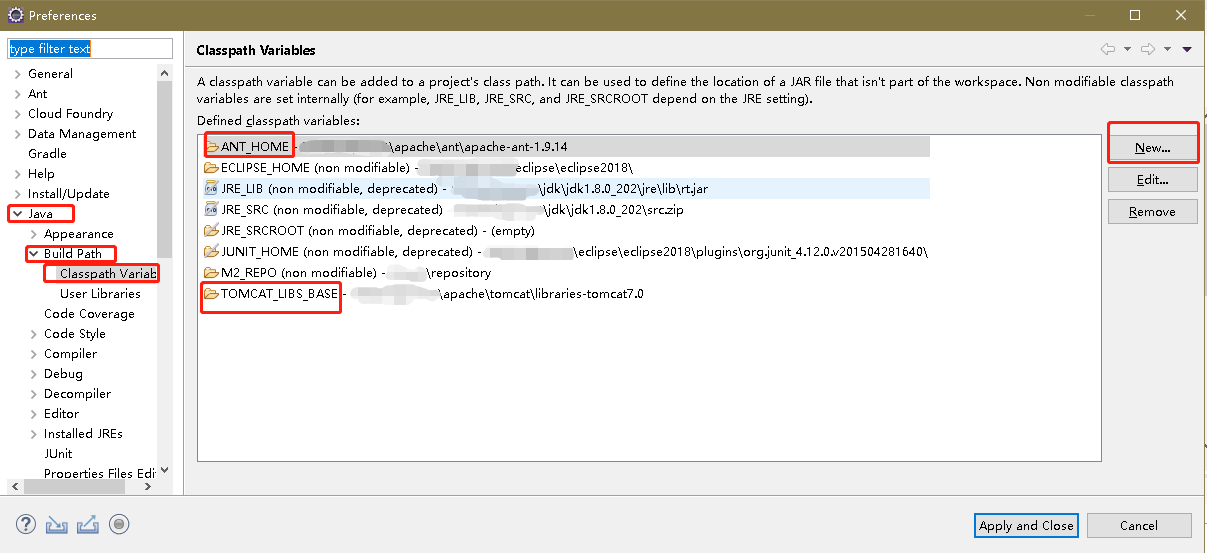Open the Help question mark icon
1207x553 pixels.
26,524
